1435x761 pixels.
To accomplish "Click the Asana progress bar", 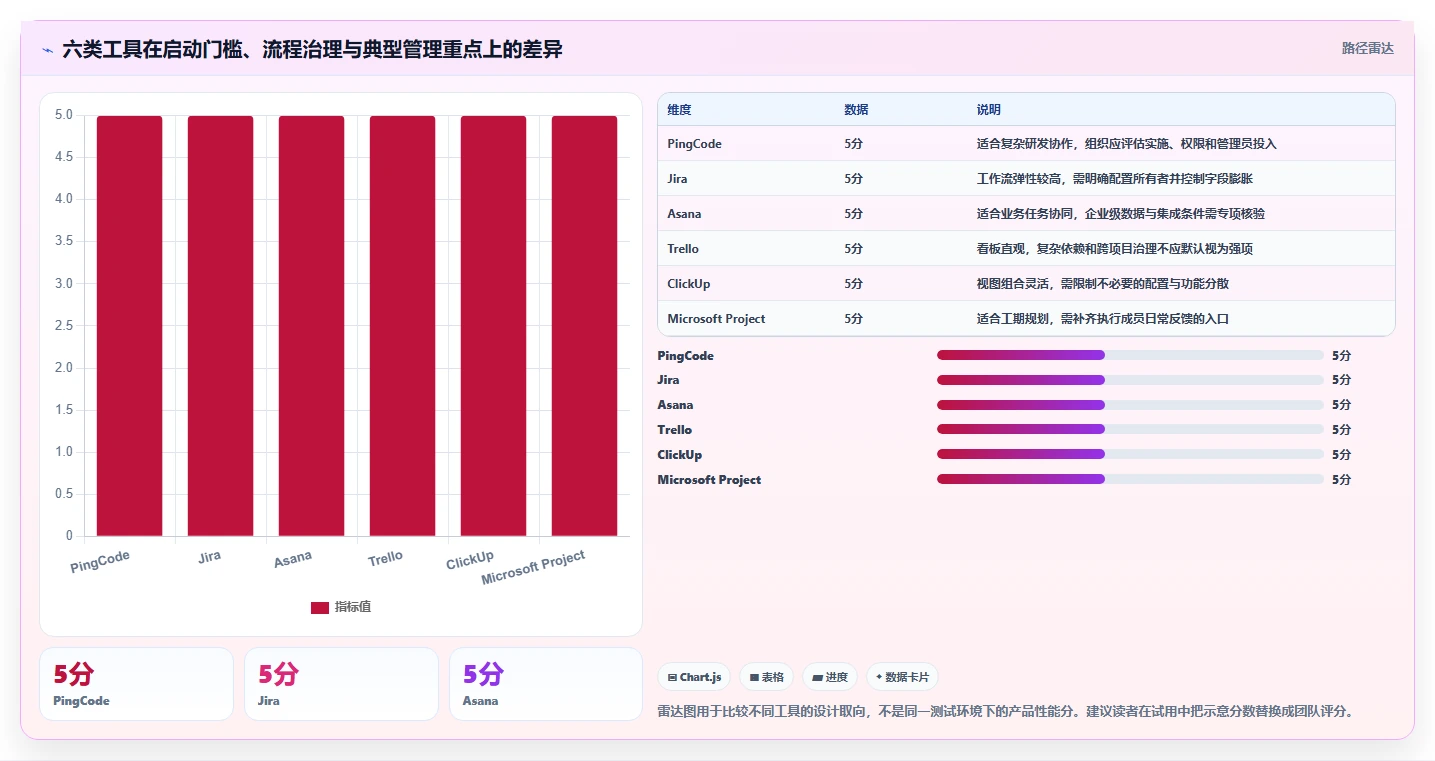I will pos(1130,405).
